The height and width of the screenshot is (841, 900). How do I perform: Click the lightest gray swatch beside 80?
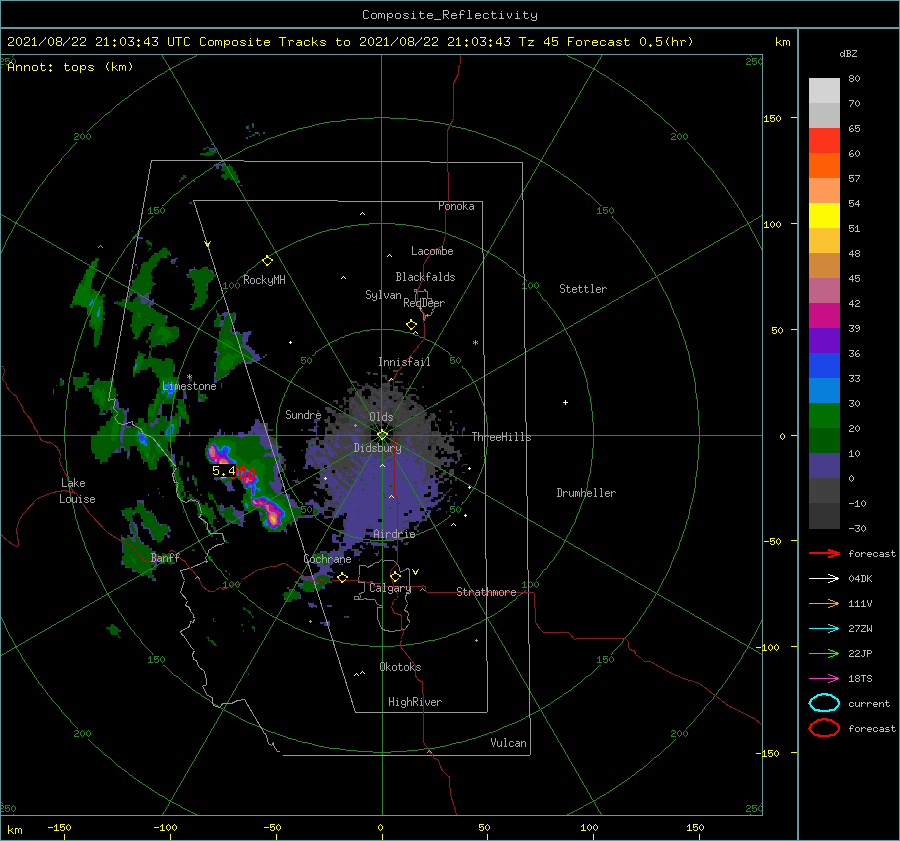tap(824, 91)
